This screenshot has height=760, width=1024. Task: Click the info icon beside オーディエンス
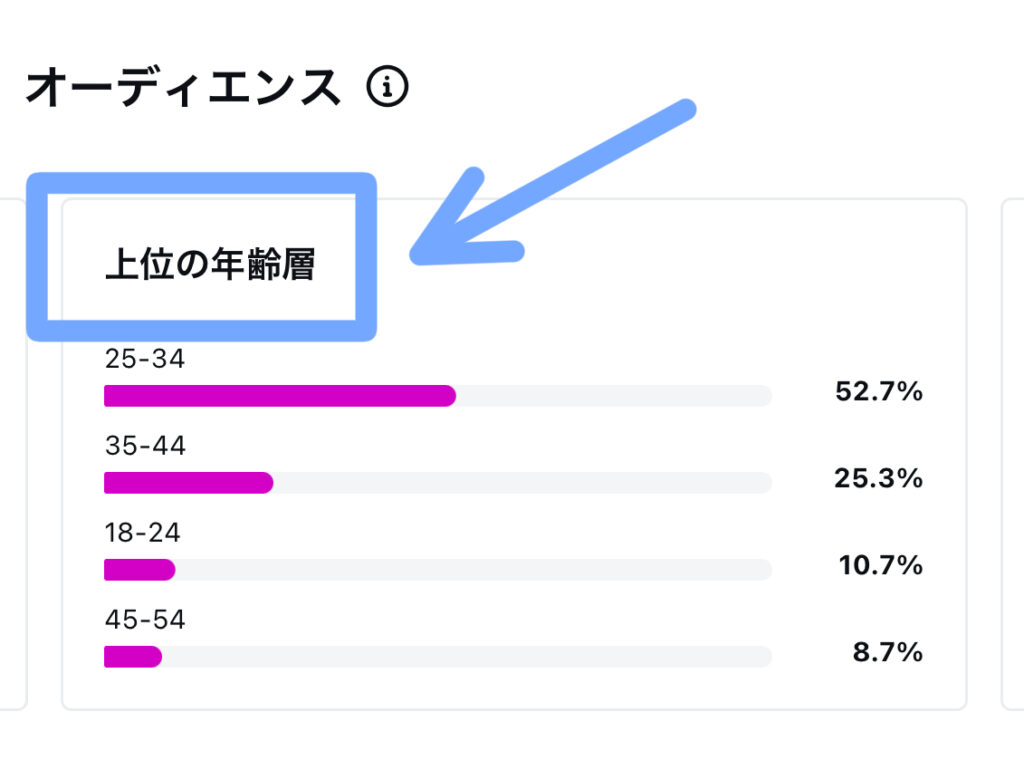tap(387, 86)
